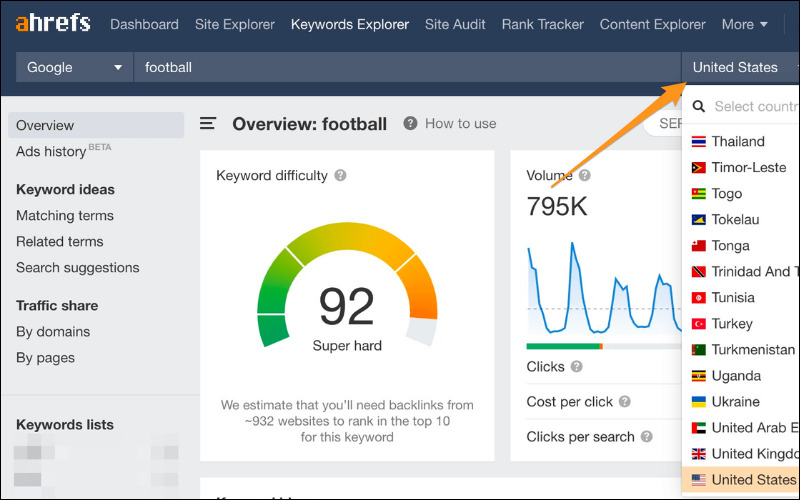800x500 pixels.
Task: Open Related terms in sidebar
Action: (x=60, y=241)
